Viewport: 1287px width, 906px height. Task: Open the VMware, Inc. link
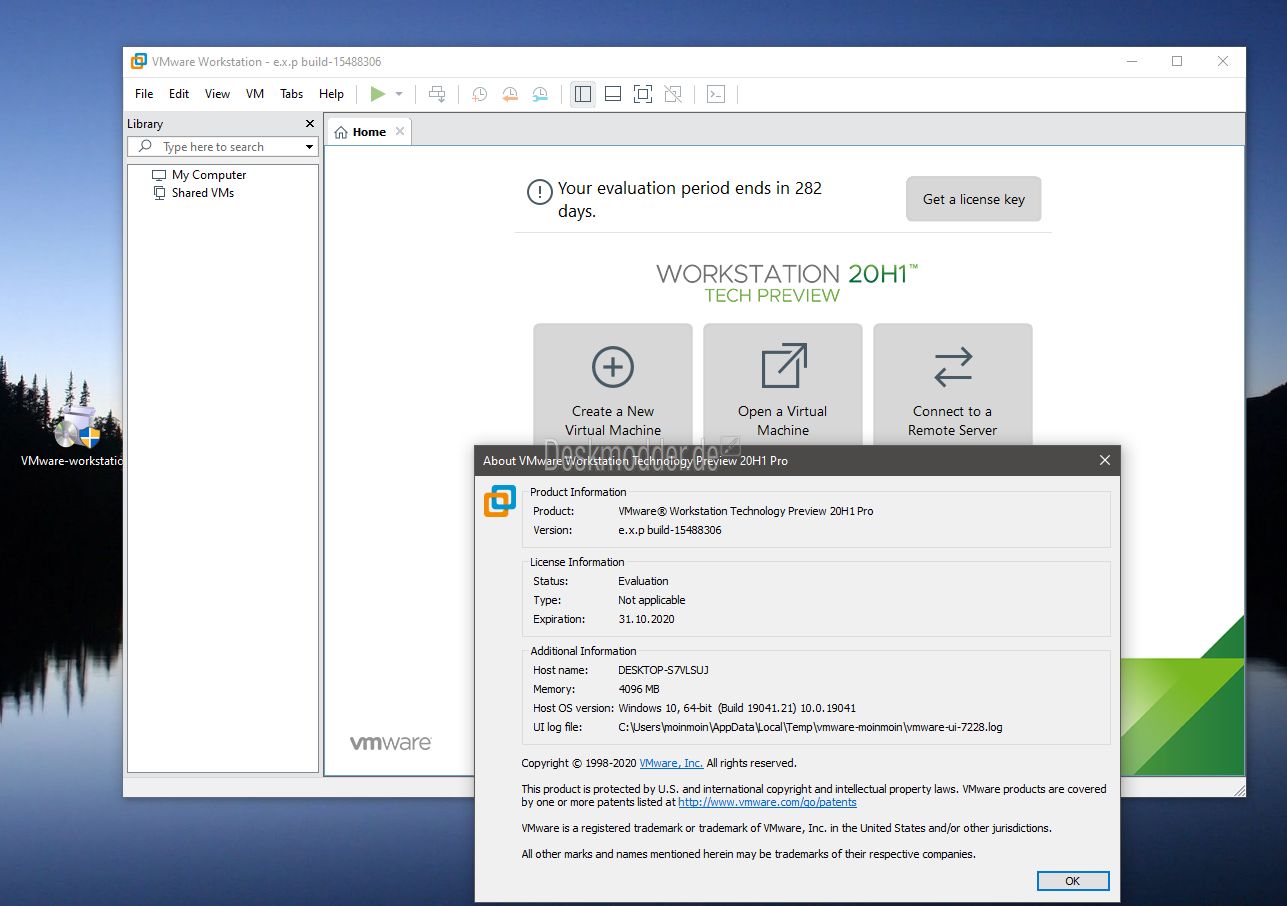tap(671, 763)
